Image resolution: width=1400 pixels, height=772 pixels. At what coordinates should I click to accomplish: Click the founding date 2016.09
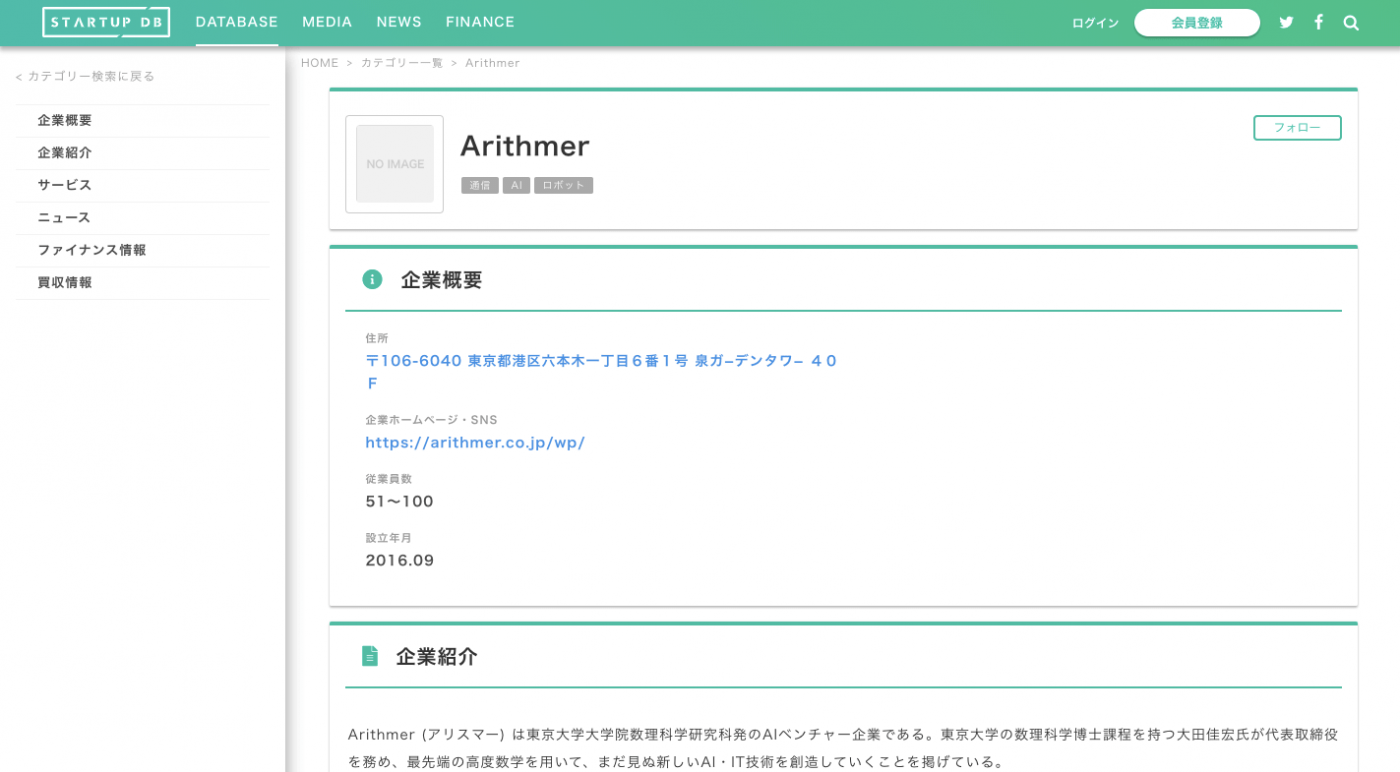point(400,560)
